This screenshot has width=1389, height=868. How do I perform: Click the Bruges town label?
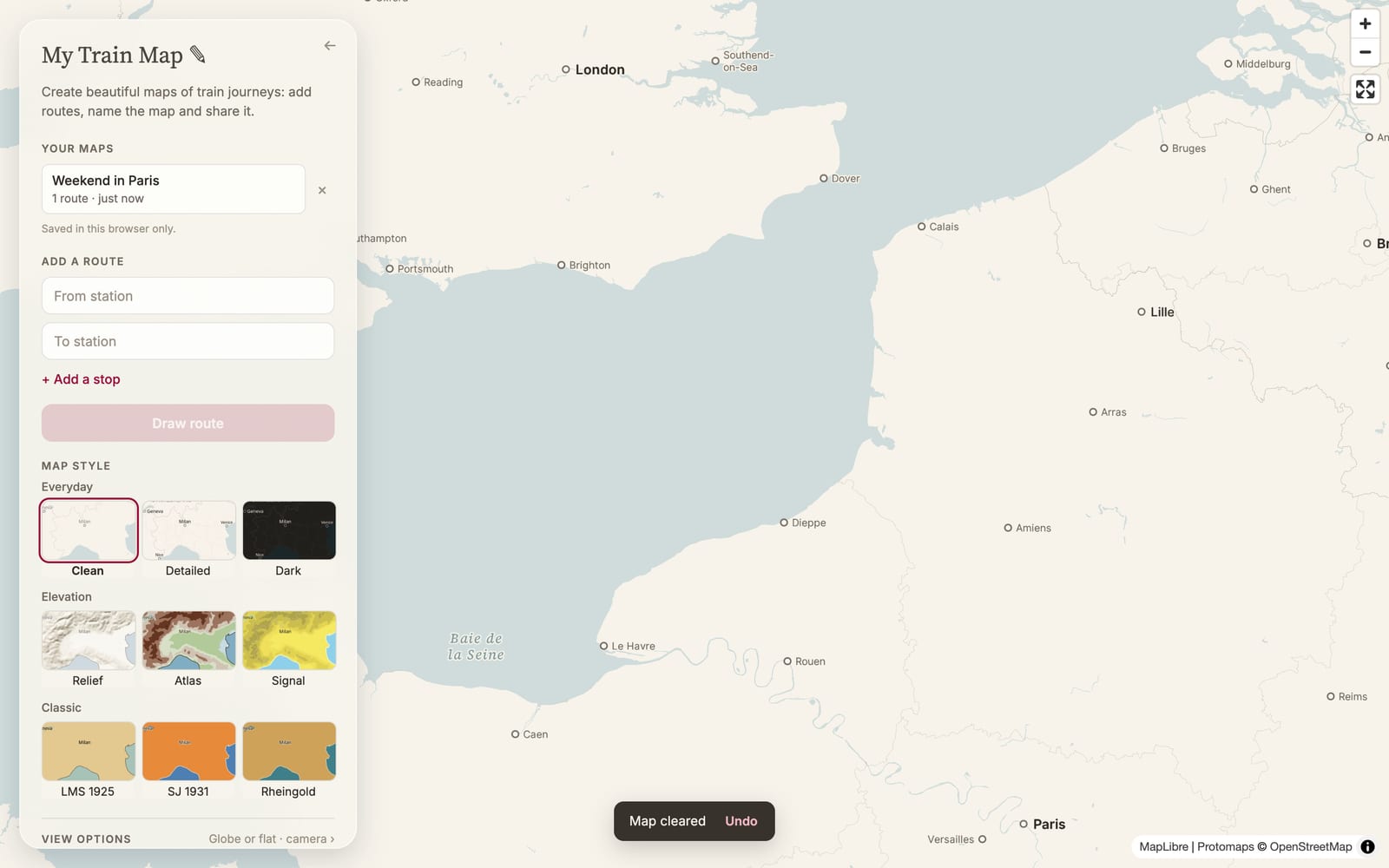tap(1188, 148)
